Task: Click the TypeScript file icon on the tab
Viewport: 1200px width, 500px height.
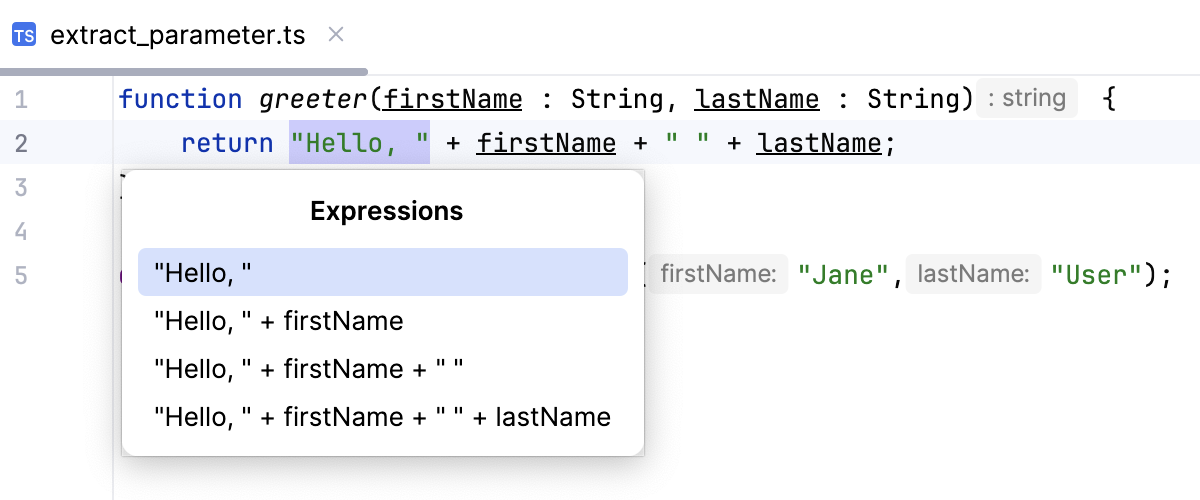Action: click(x=24, y=35)
